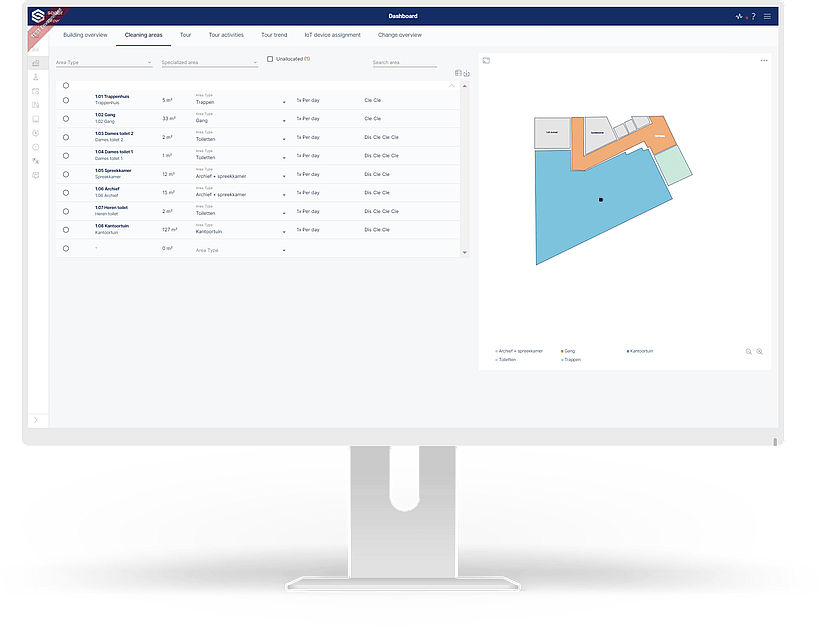Select the radio button for 1.01 Trappenhuis
Viewport: 821px width, 627px height.
click(x=66, y=100)
